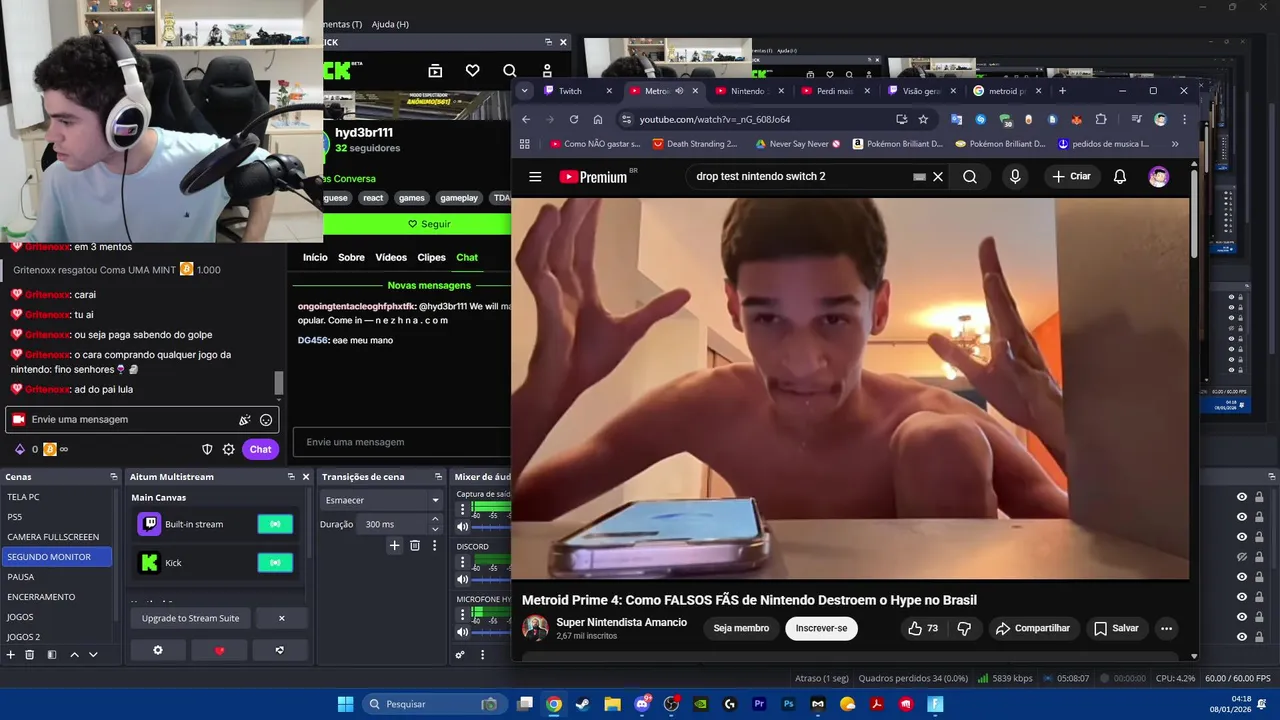Adjust the DISCORD volume slider
Screen dimensions: 1280x720
pos(490,579)
